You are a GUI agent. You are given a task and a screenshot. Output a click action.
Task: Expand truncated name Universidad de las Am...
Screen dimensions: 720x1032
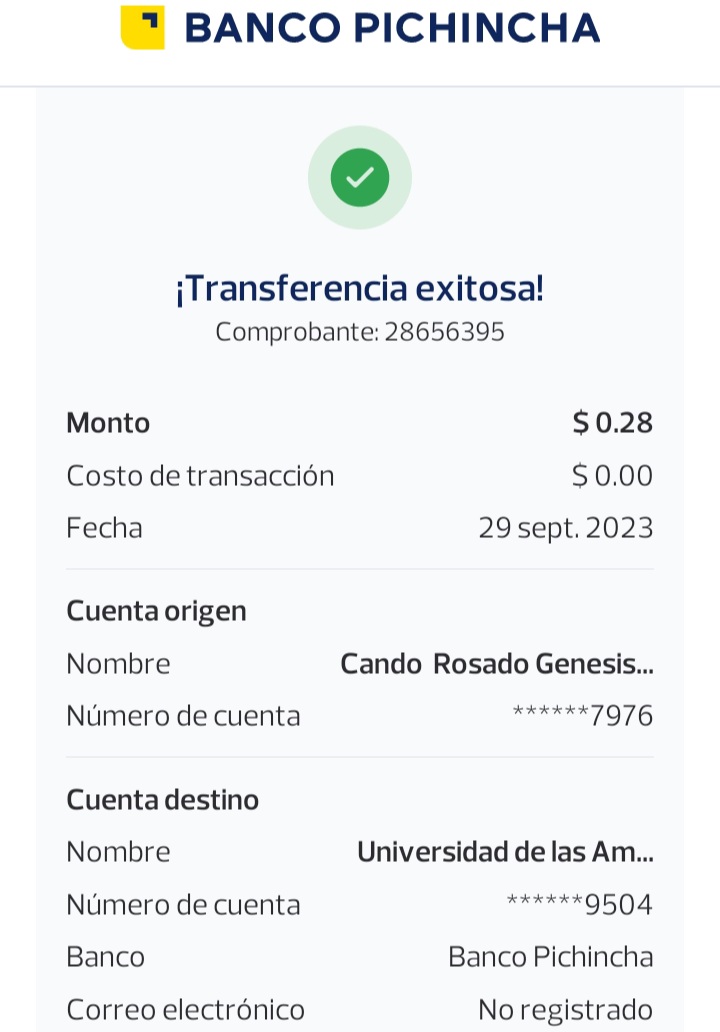click(505, 852)
